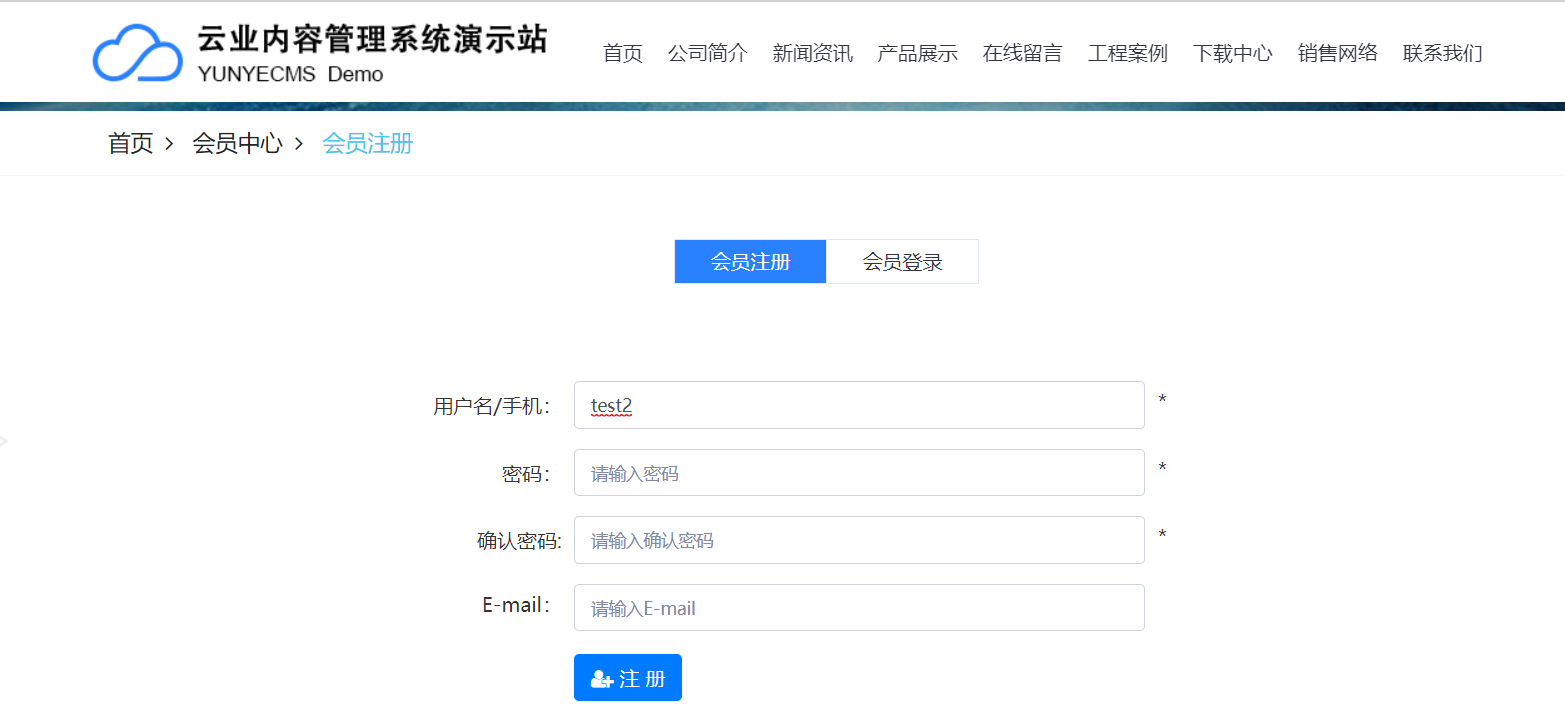This screenshot has height=727, width=1565.
Task: Open the 公司简介 page
Action: 709,54
